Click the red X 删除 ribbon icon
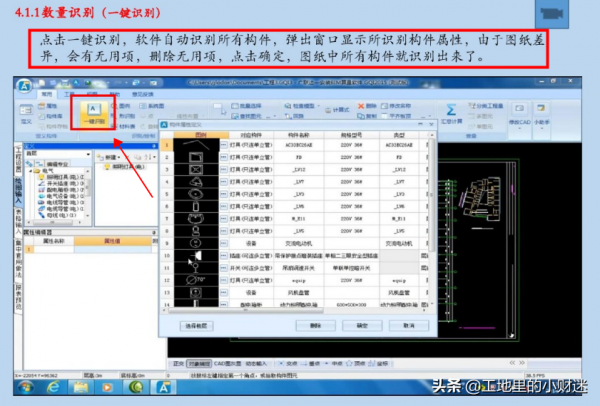600x406 pixels. coord(367,106)
